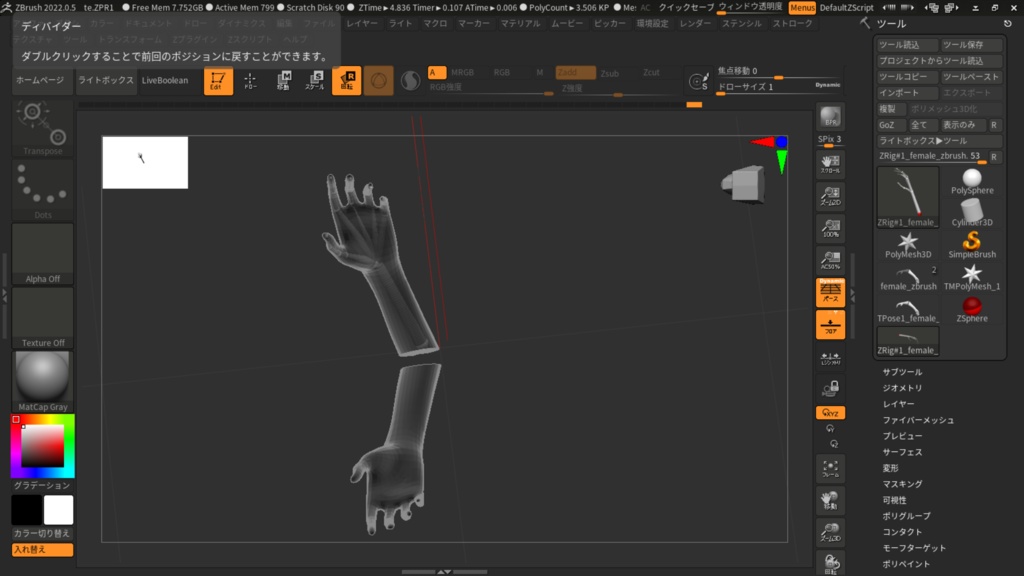Click the viewport Move (移動) hand icon
The width and height of the screenshot is (1024, 576).
pos(831,500)
